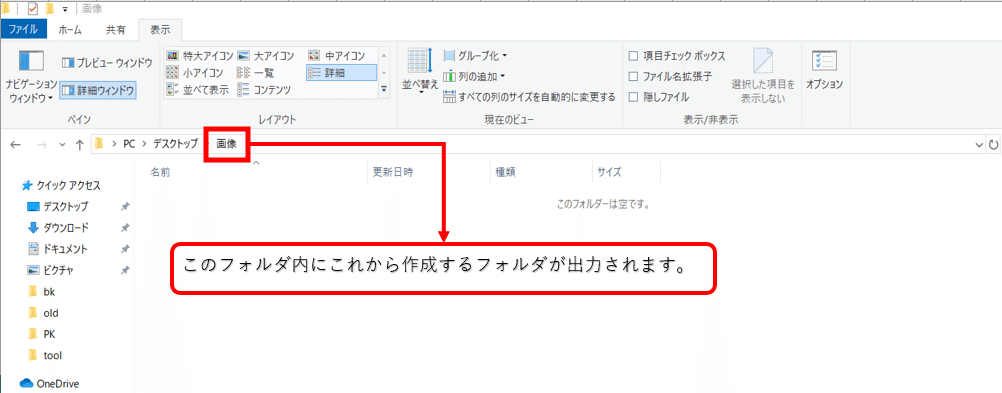Image resolution: width=1002 pixels, height=393 pixels.
Task: Refresh the folder view
Action: point(994,145)
